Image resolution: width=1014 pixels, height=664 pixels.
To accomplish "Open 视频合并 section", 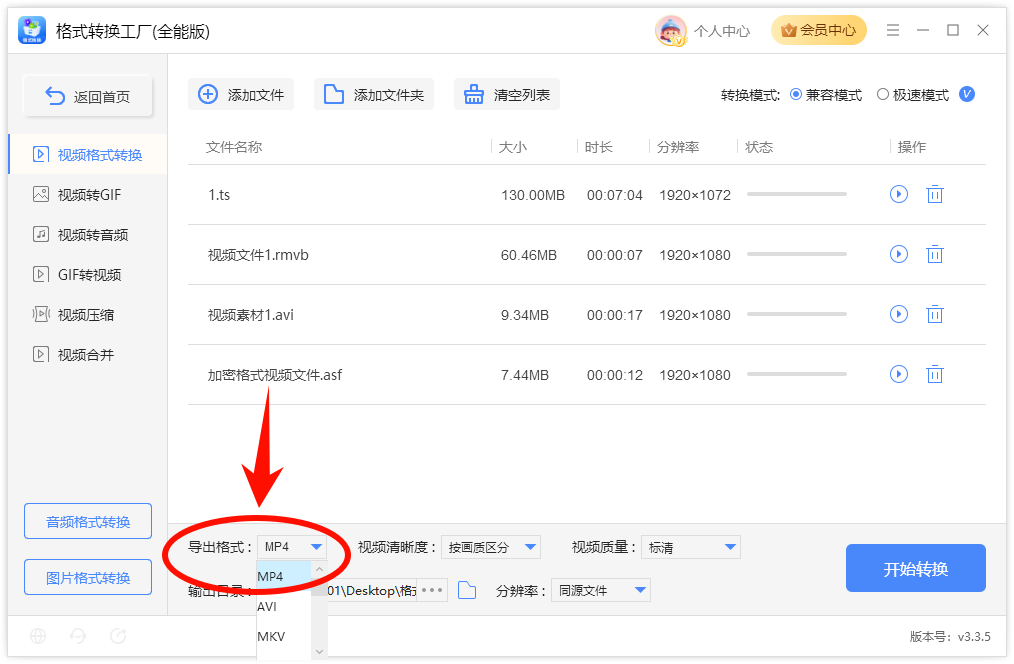I will 88,355.
